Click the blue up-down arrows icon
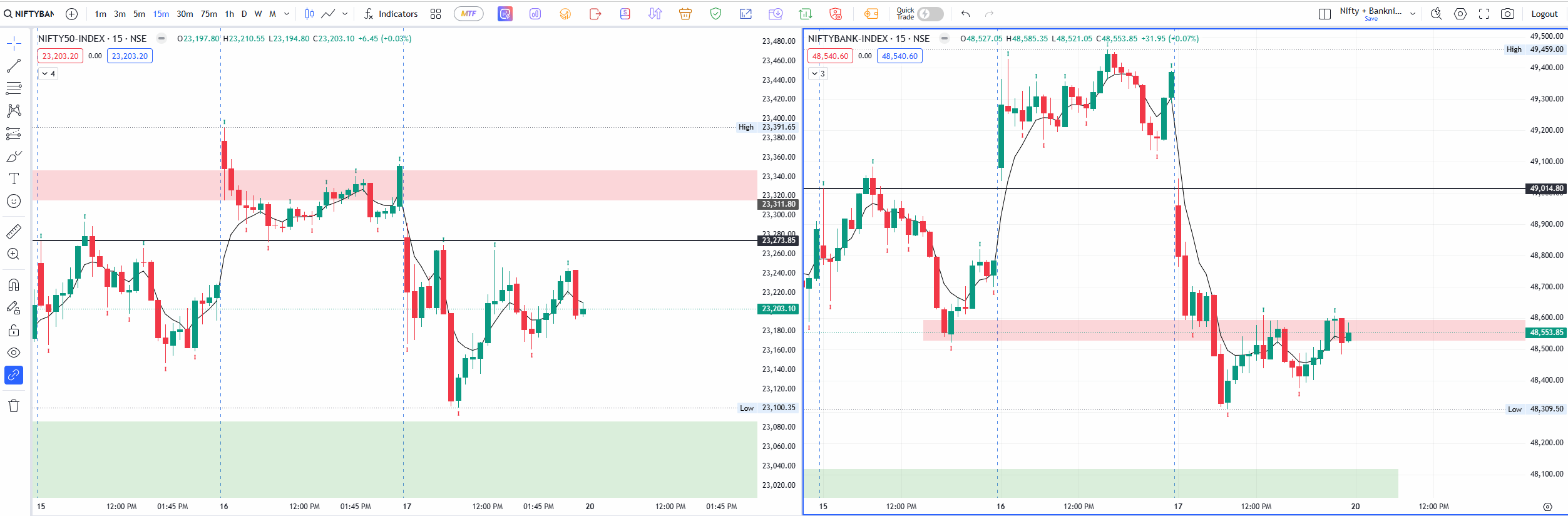Viewport: 1568px width, 516px height. (x=655, y=14)
